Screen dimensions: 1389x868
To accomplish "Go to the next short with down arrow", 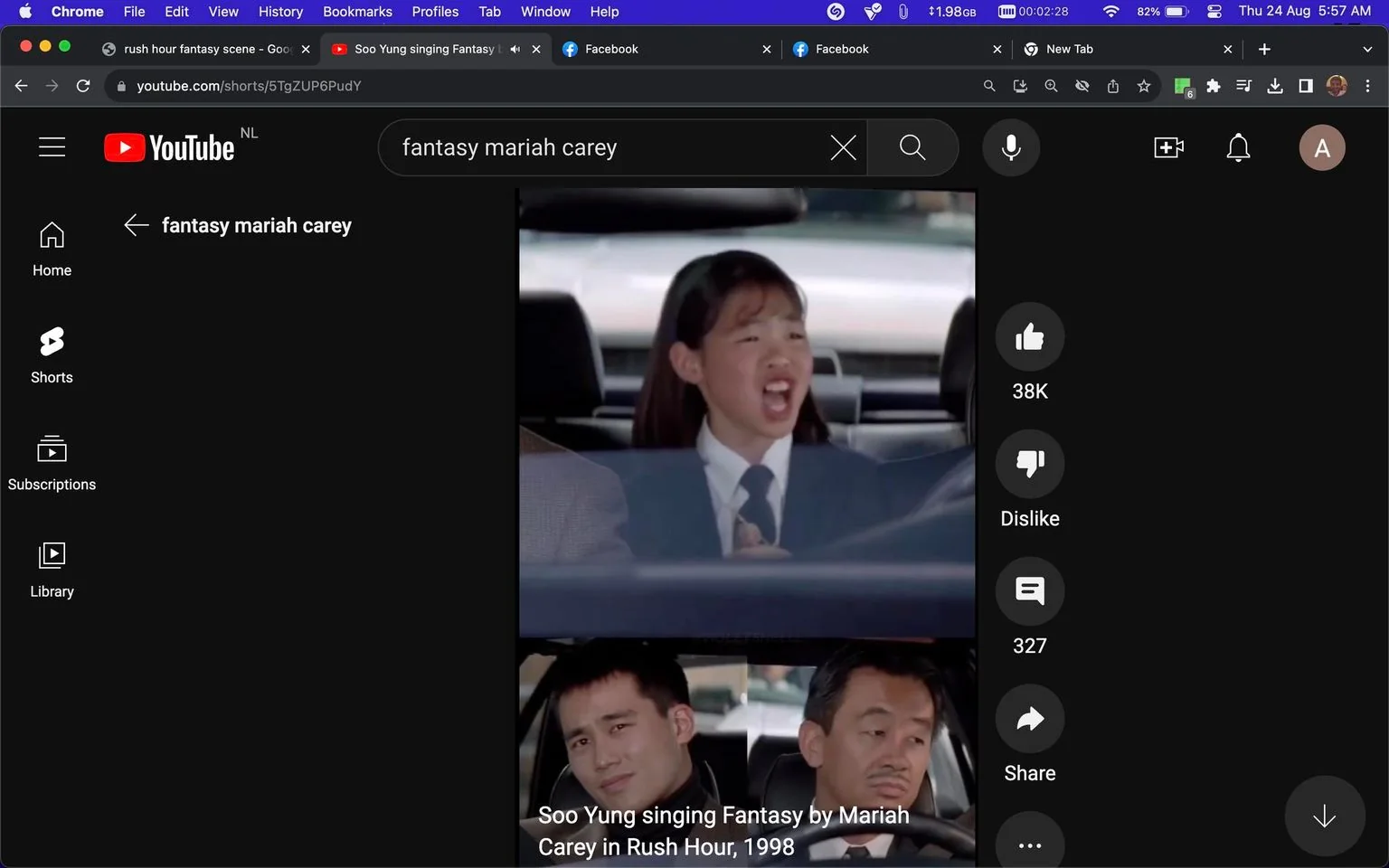I will click(x=1324, y=816).
